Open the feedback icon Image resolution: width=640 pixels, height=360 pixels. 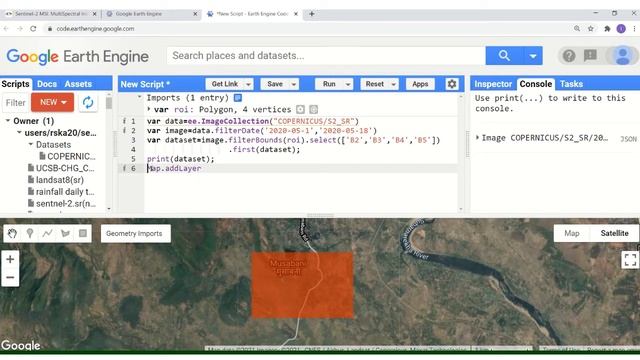[590, 56]
